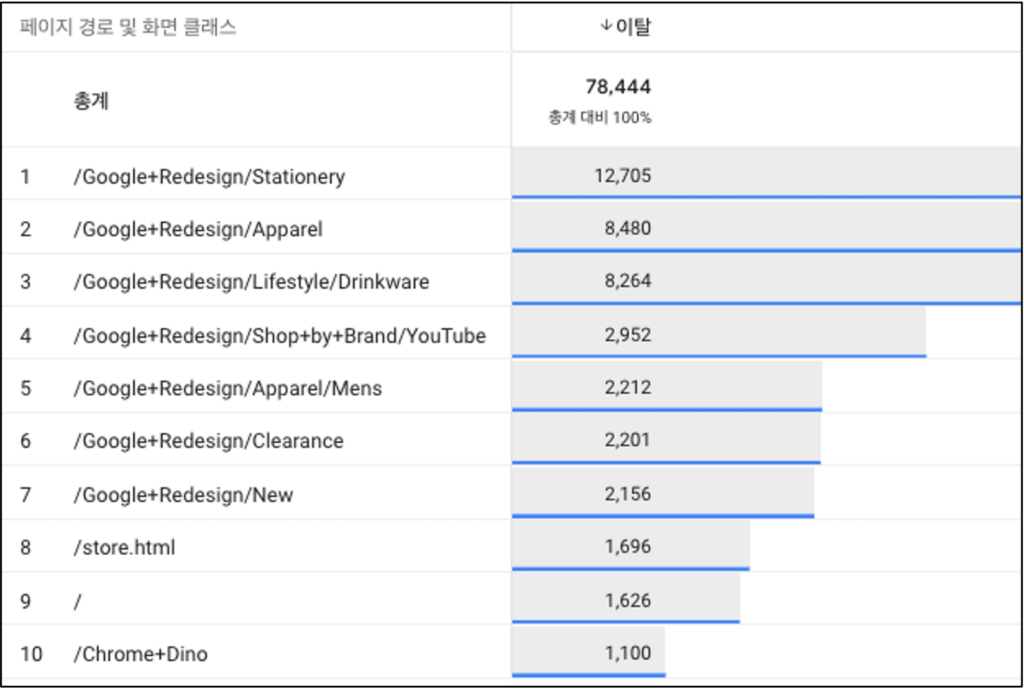Click the exits value 2,952
This screenshot has height=689, width=1024.
point(628,335)
